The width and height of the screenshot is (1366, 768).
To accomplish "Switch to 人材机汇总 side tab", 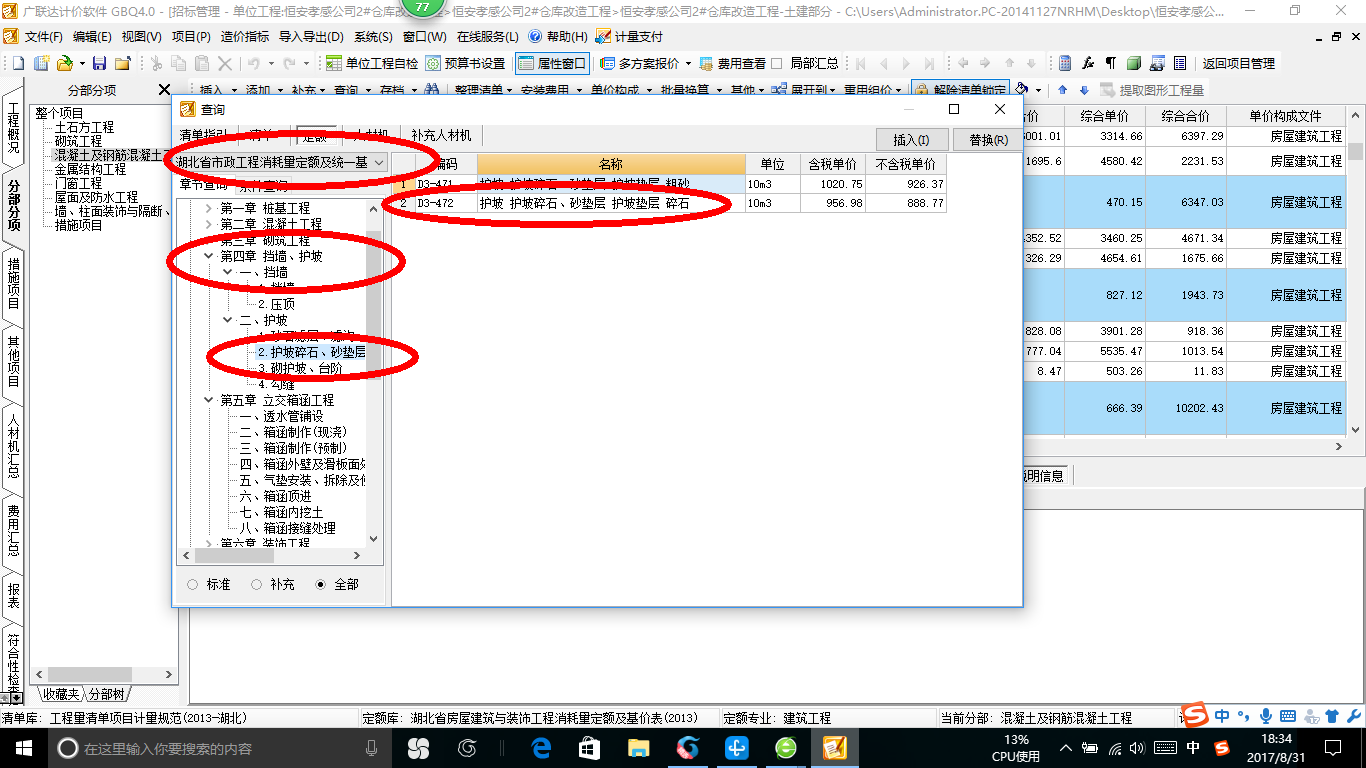I will 14,446.
